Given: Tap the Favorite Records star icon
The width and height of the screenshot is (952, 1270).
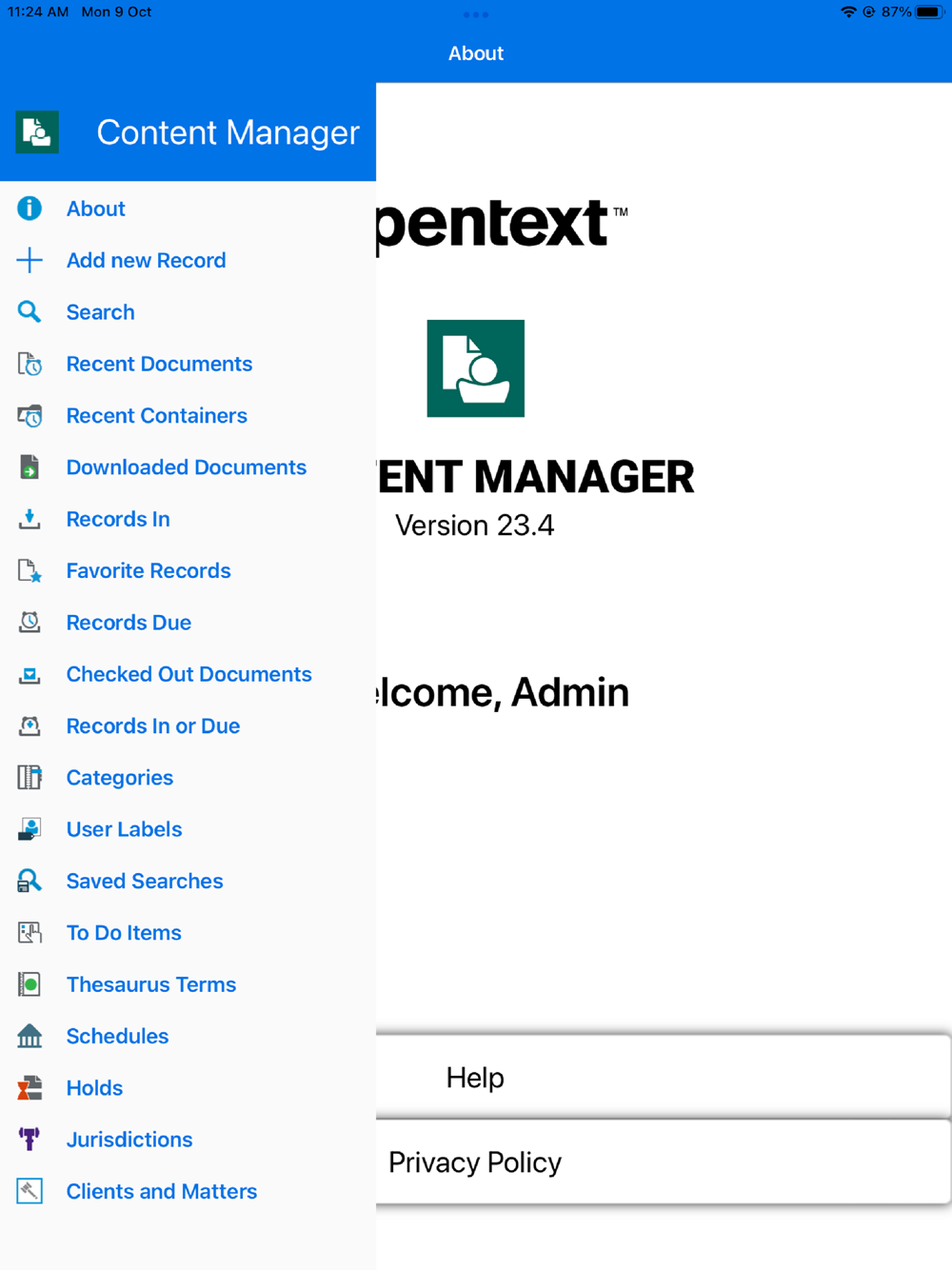Looking at the screenshot, I should (30, 570).
